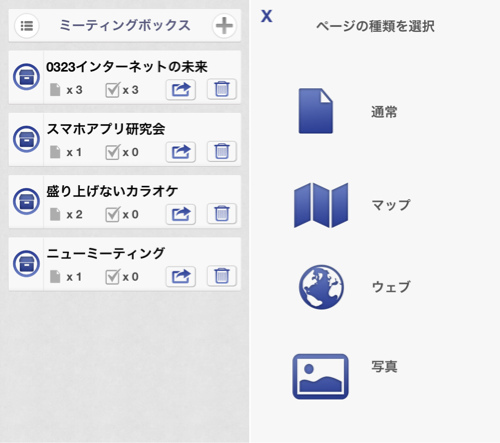Share the スマホアプリ研究会 meeting
The width and height of the screenshot is (500, 443).
pyautogui.click(x=181, y=152)
